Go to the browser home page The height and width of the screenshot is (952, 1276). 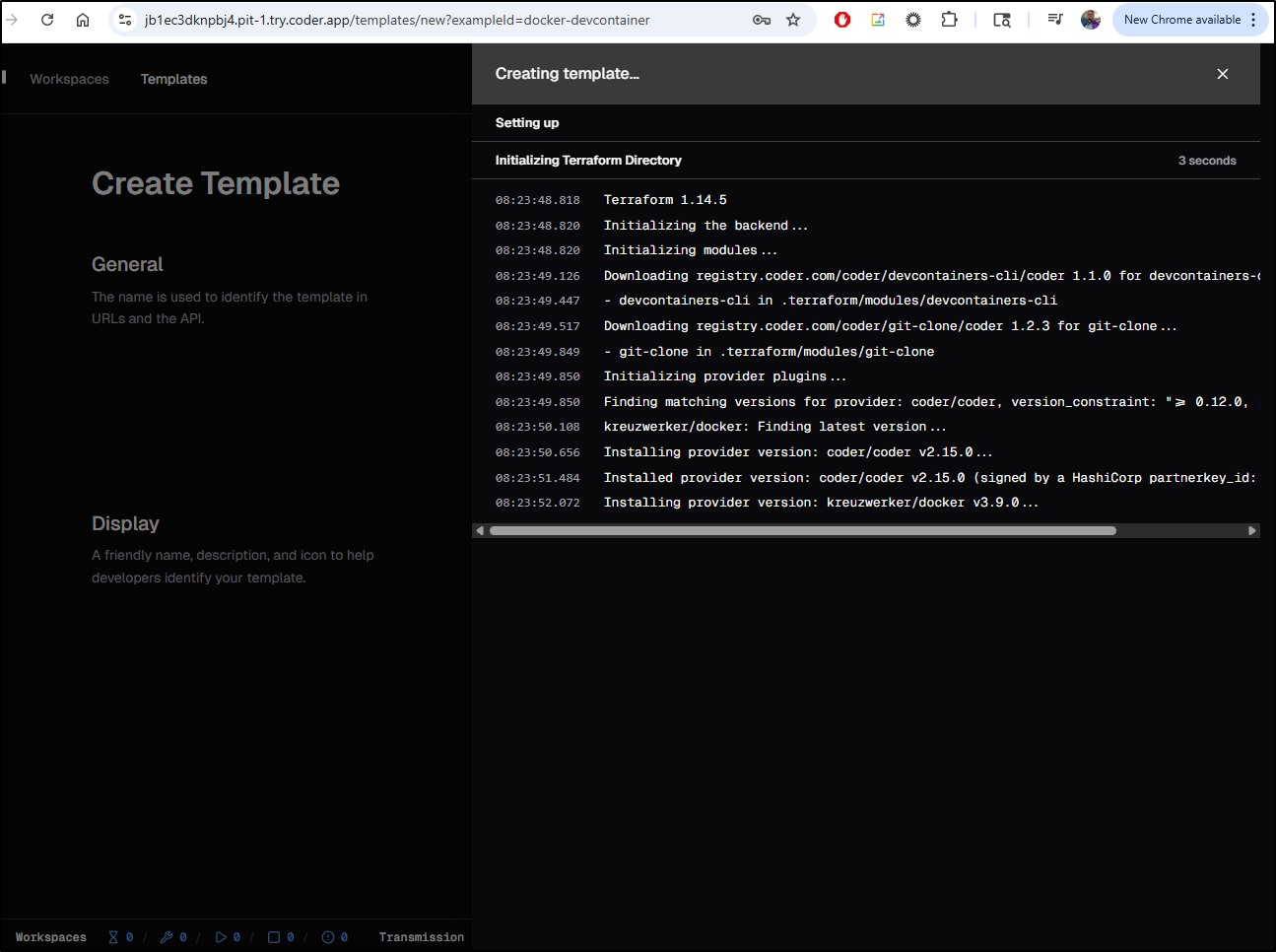tap(83, 20)
